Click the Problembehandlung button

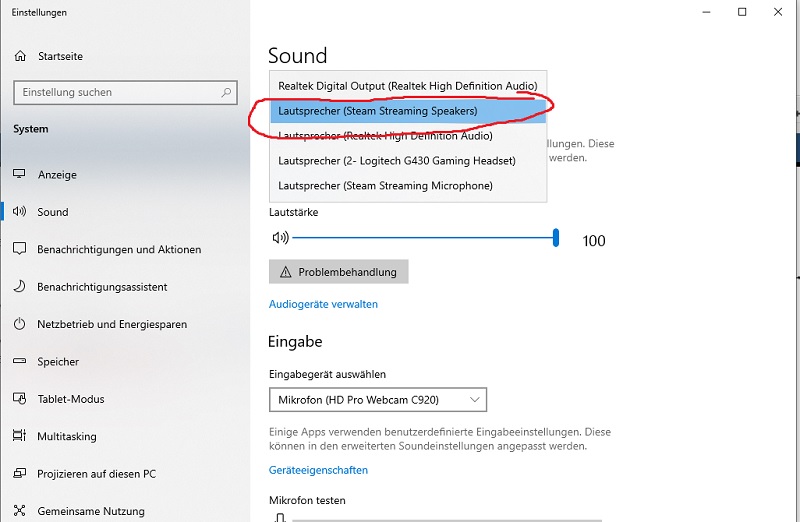pyautogui.click(x=338, y=272)
